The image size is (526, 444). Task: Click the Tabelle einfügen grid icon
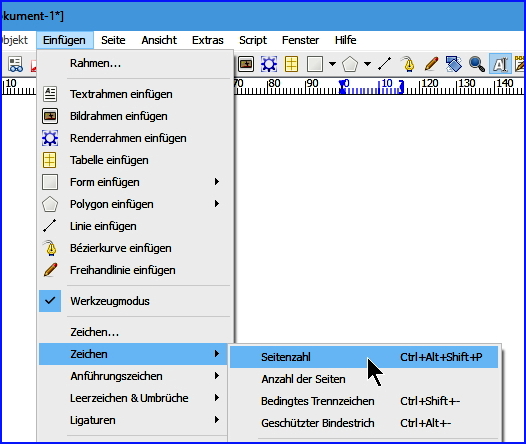[50, 160]
